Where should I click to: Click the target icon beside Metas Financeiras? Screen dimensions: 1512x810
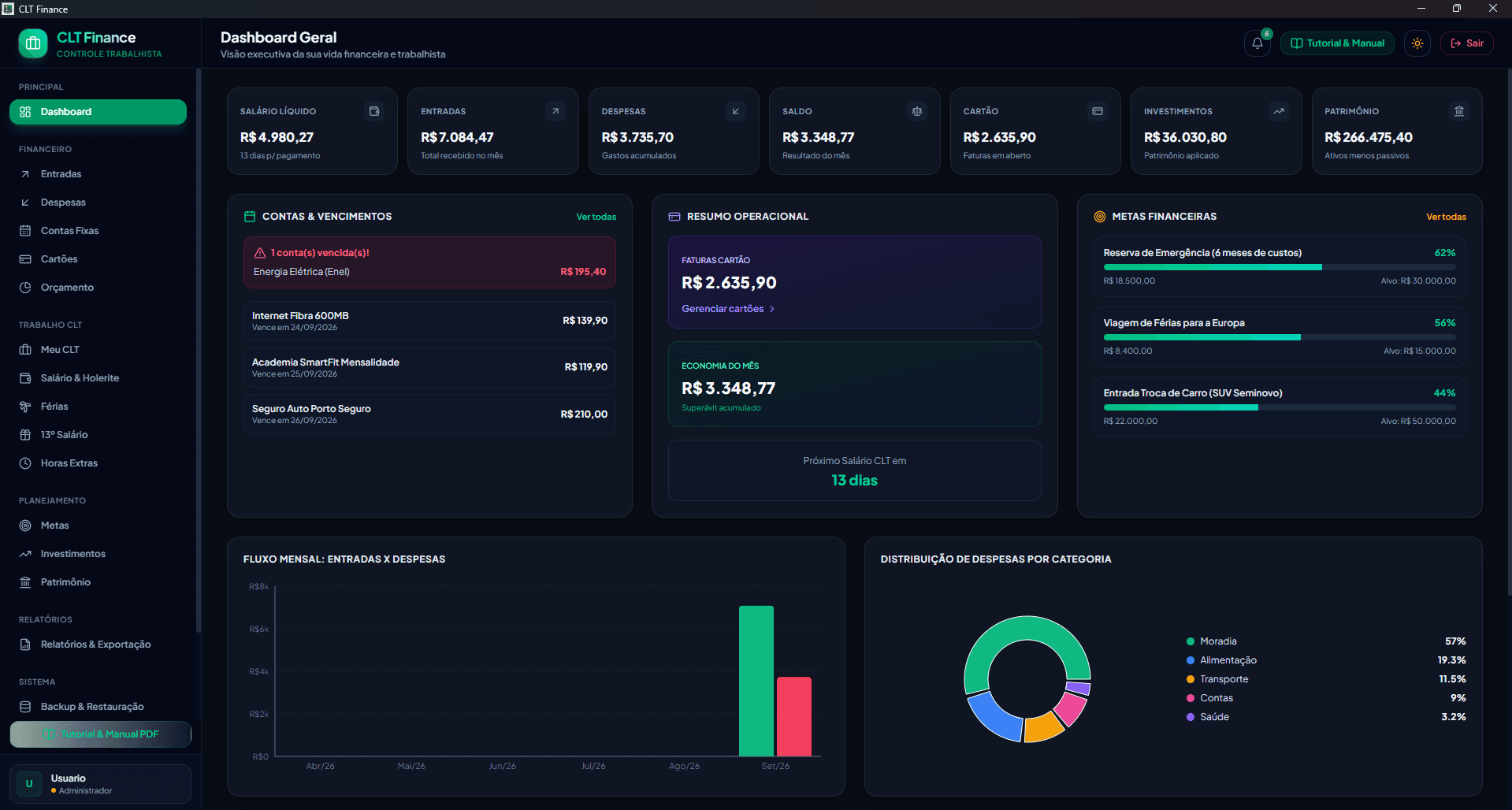[1100, 216]
